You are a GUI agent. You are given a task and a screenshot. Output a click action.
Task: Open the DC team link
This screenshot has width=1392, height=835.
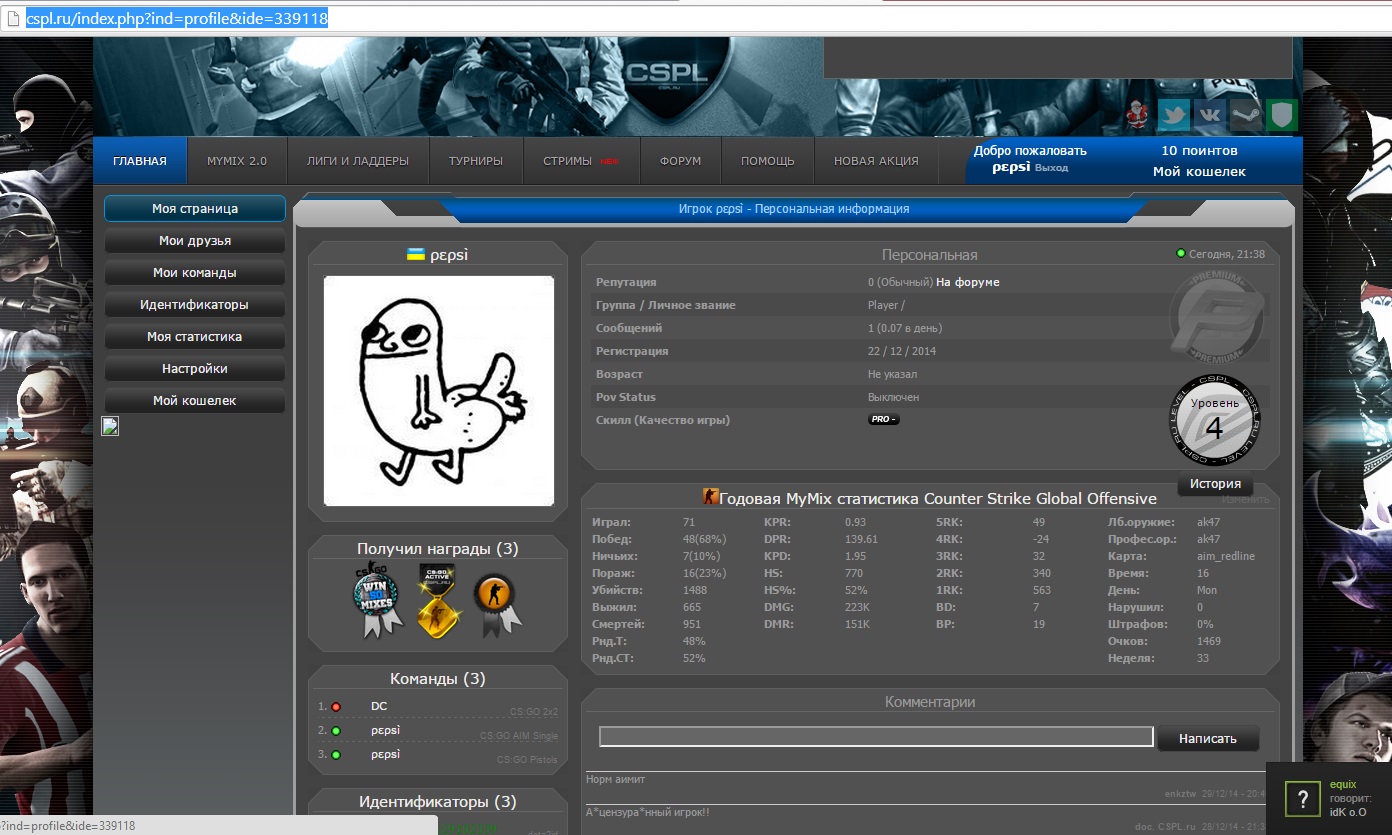click(379, 706)
